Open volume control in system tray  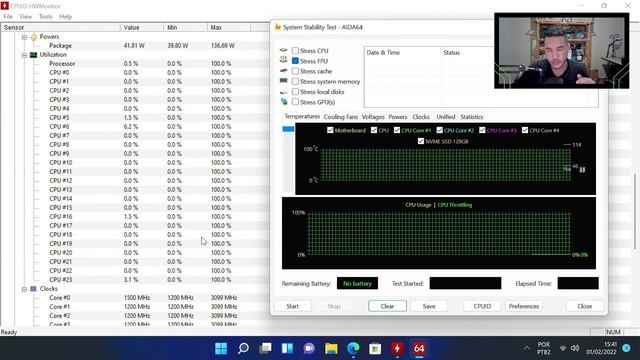coord(575,348)
